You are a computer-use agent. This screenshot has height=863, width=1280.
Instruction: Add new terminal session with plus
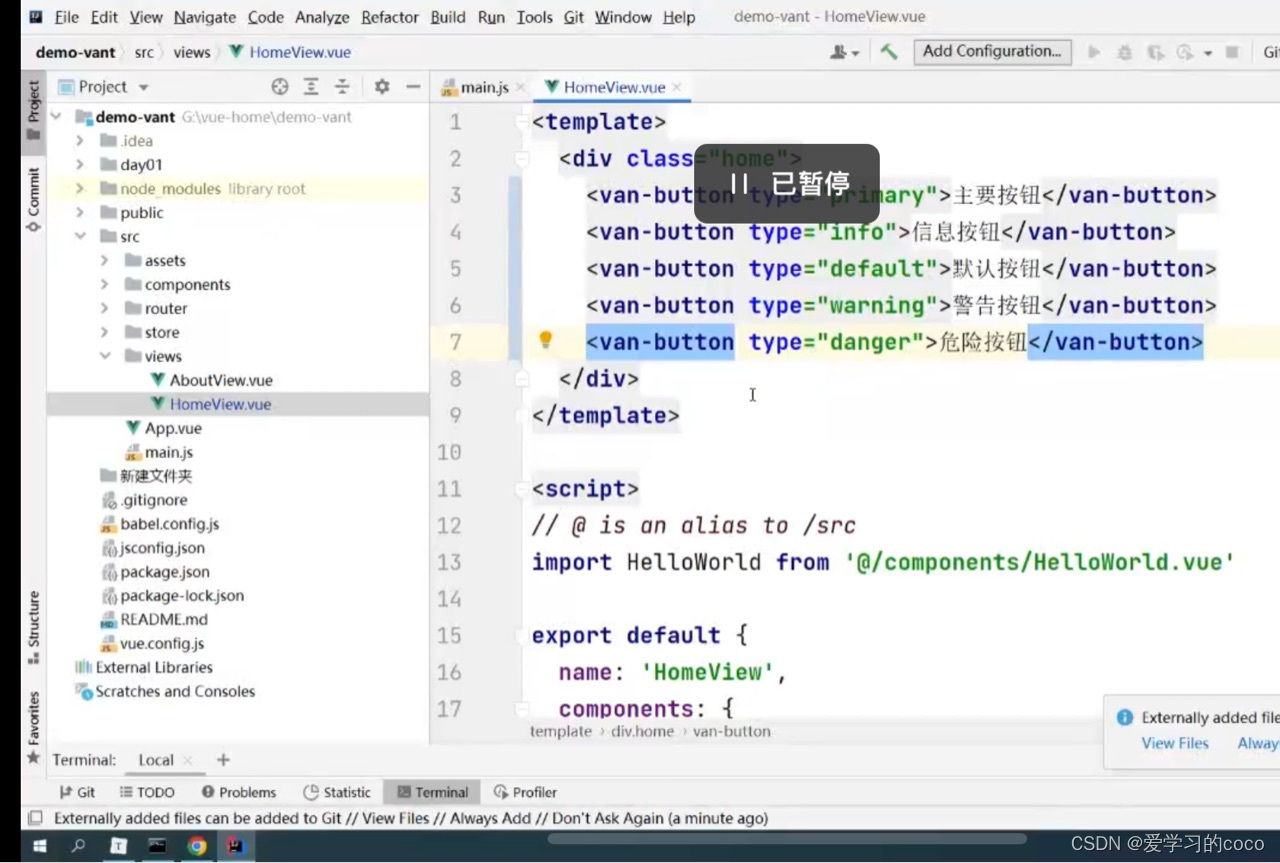pyautogui.click(x=223, y=760)
